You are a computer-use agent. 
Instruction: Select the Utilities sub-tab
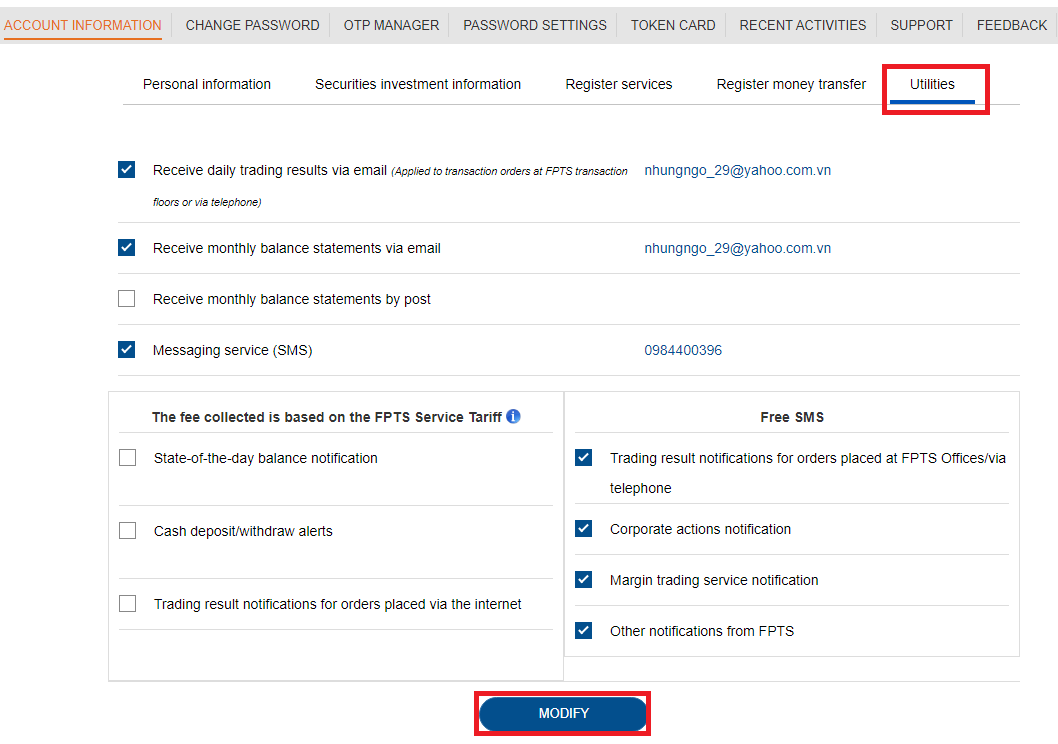[x=932, y=84]
